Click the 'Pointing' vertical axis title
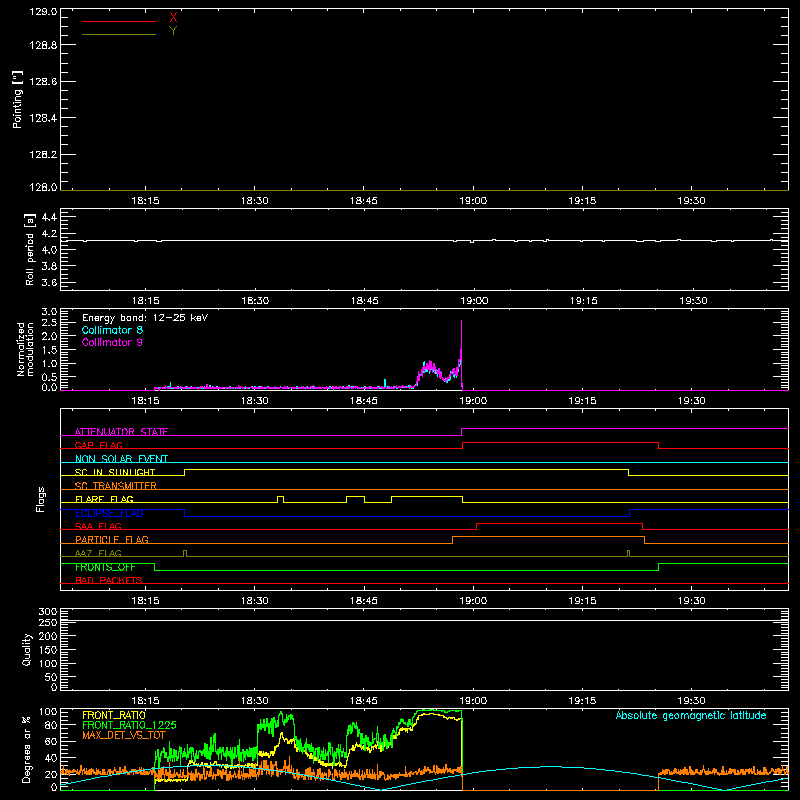The width and height of the screenshot is (800, 800). [17, 99]
